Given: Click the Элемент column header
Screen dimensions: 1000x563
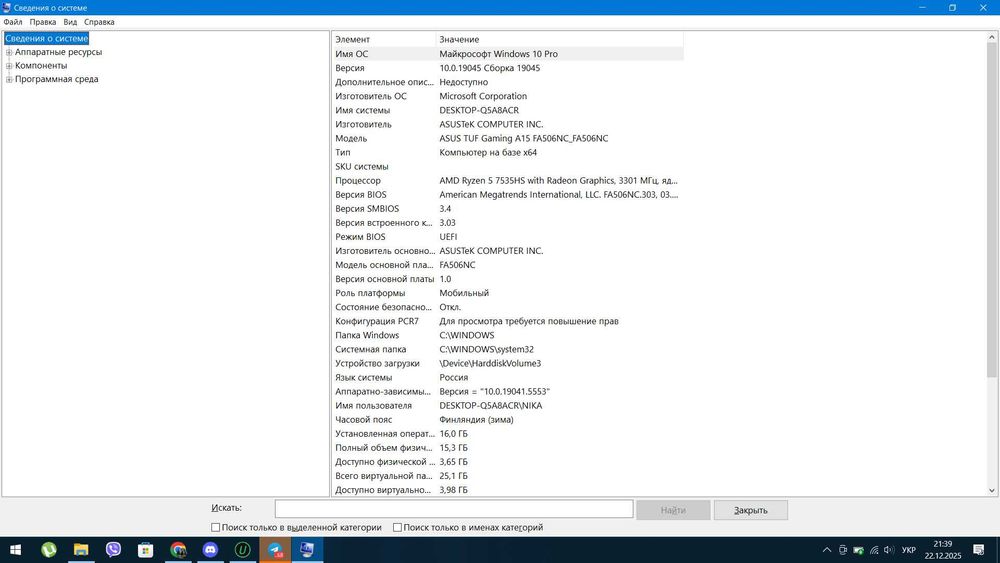Looking at the screenshot, I should (384, 40).
